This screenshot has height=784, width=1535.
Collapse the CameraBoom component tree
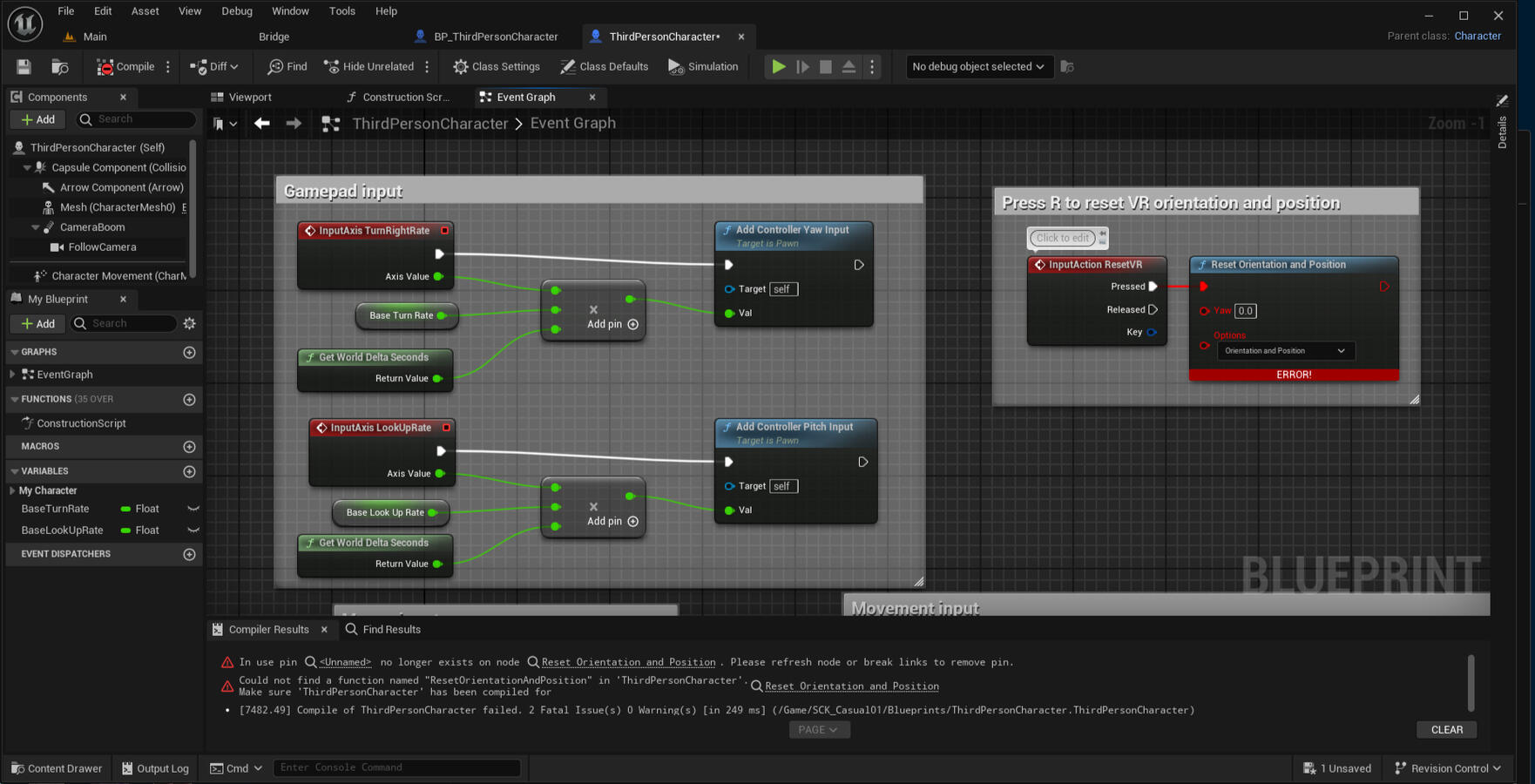point(36,227)
